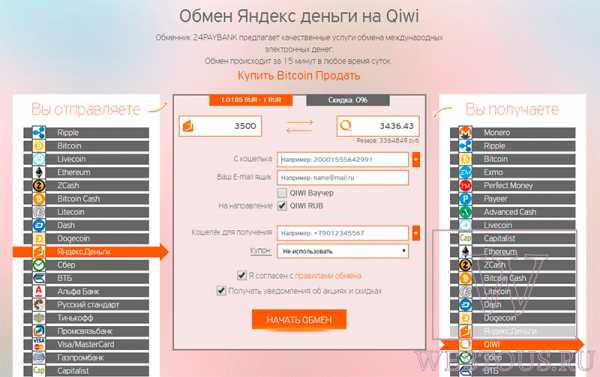Image resolution: width=600 pixels, height=377 pixels.
Task: Click the swap direction arrows between amounts
Action: pos(300,126)
